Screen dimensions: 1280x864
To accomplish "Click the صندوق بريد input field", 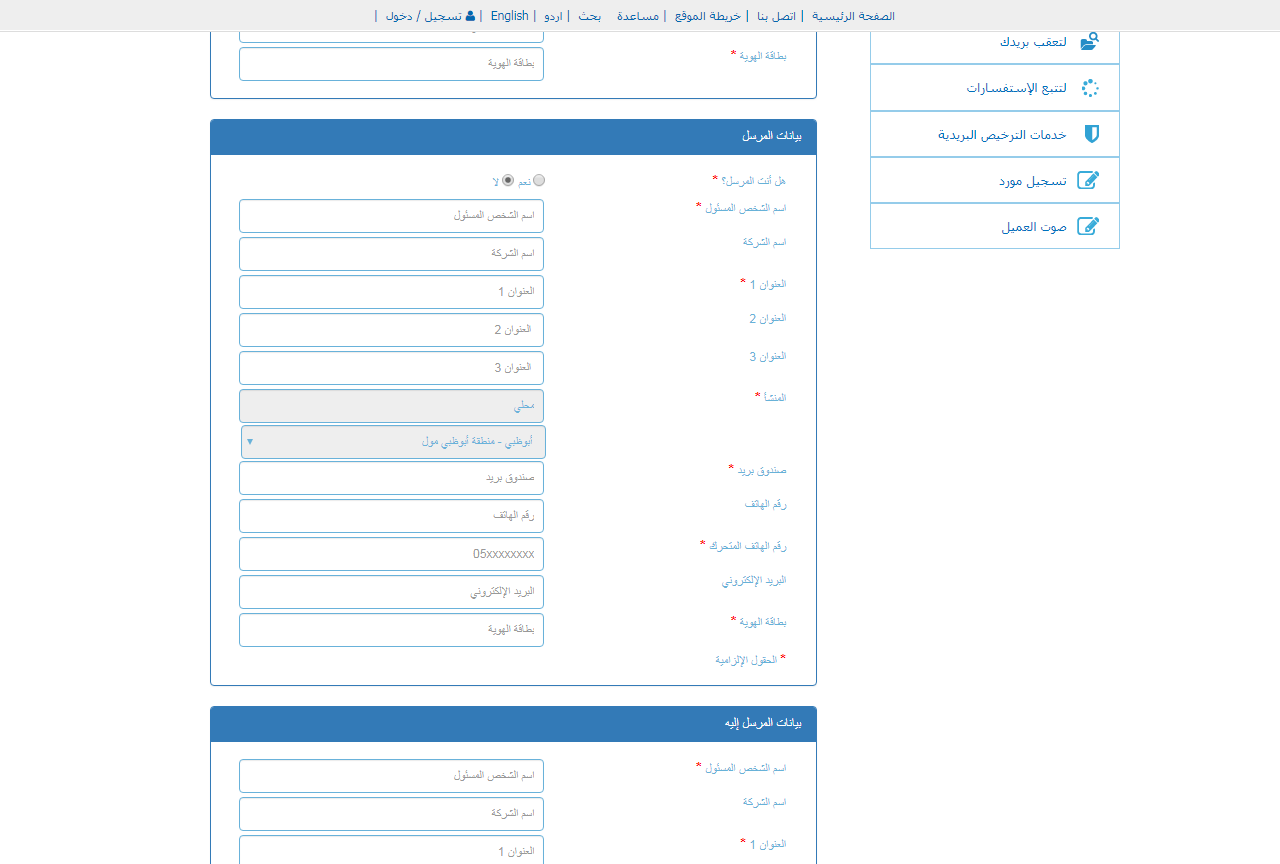I will point(391,478).
